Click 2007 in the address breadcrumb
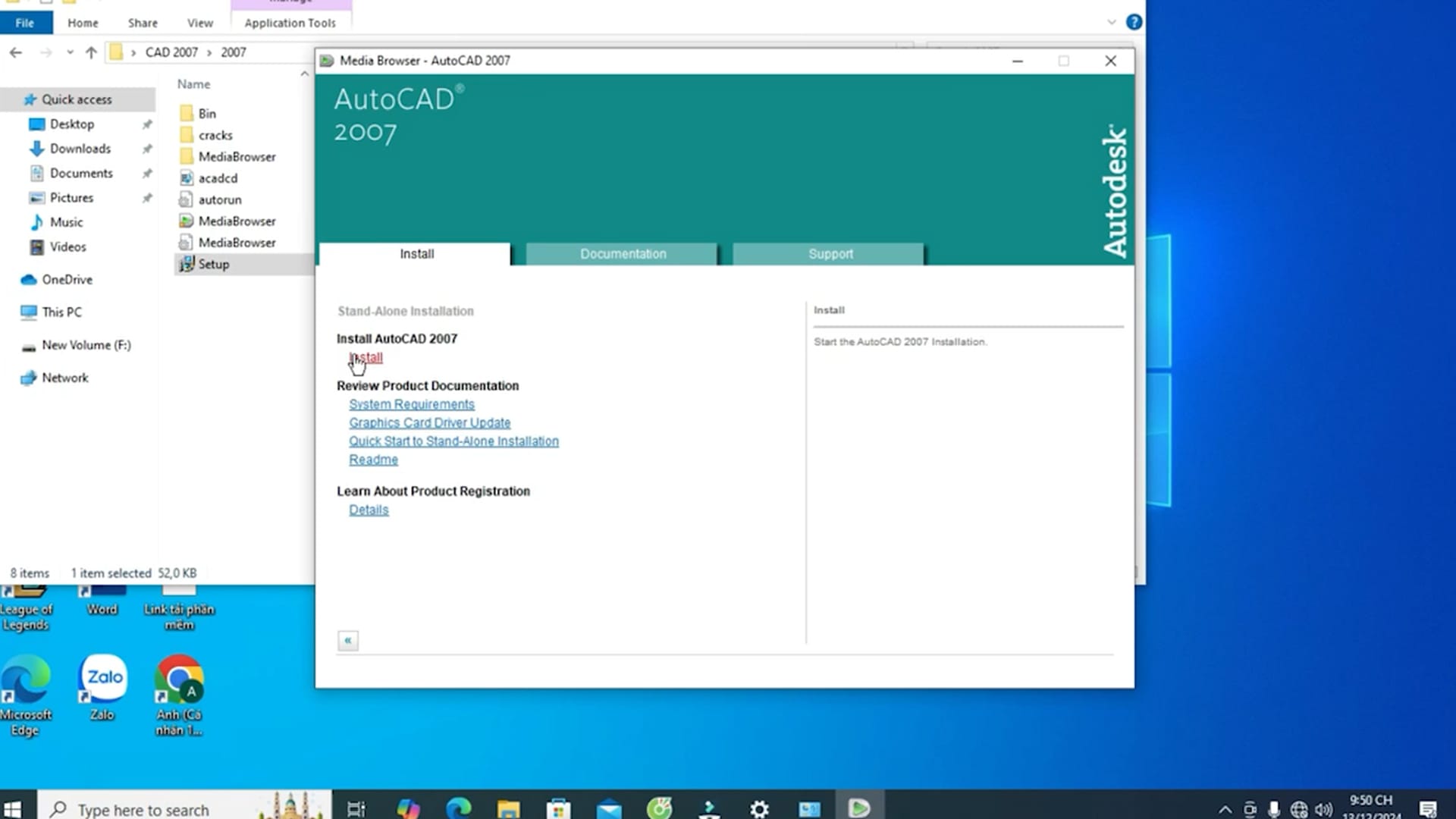This screenshot has height=819, width=1456. tap(234, 52)
